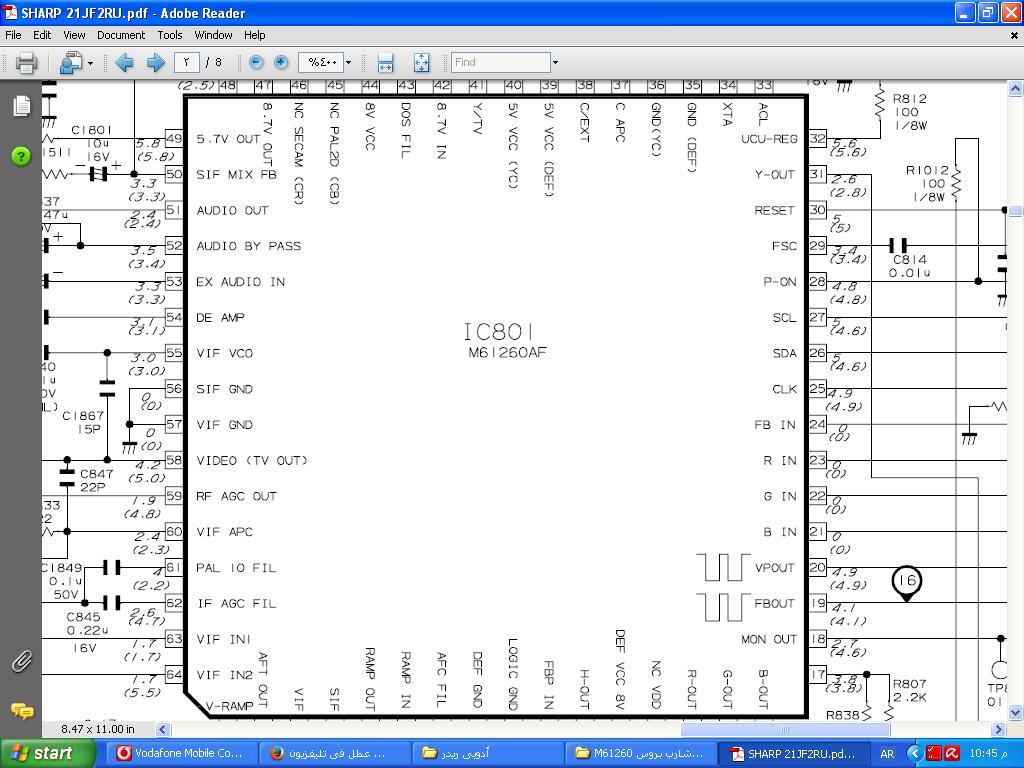Click the vertical scrollbar up arrow
This screenshot has height=768, width=1024.
pos(1016,88)
